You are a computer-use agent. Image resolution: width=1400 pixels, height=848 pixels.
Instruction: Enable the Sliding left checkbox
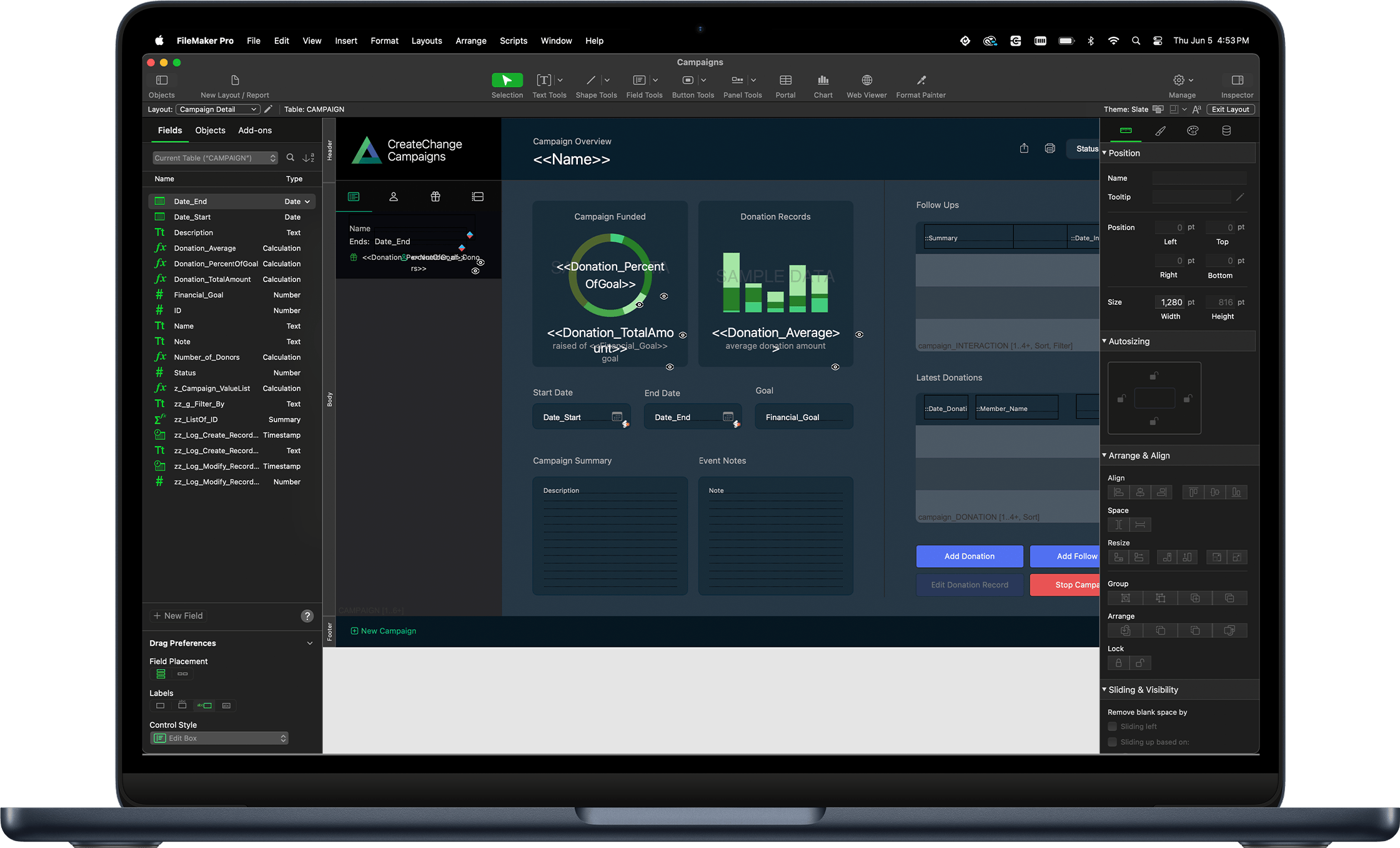[x=1112, y=726]
